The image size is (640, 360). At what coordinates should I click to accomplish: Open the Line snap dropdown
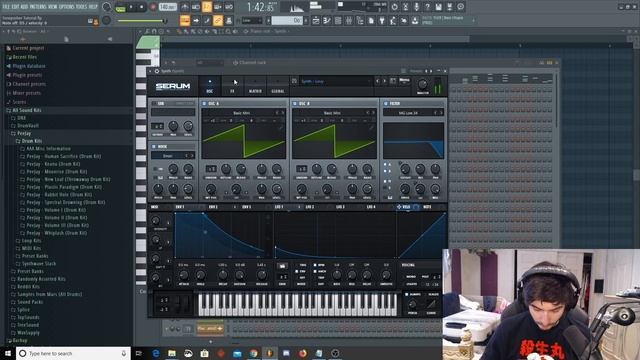[x=252, y=20]
